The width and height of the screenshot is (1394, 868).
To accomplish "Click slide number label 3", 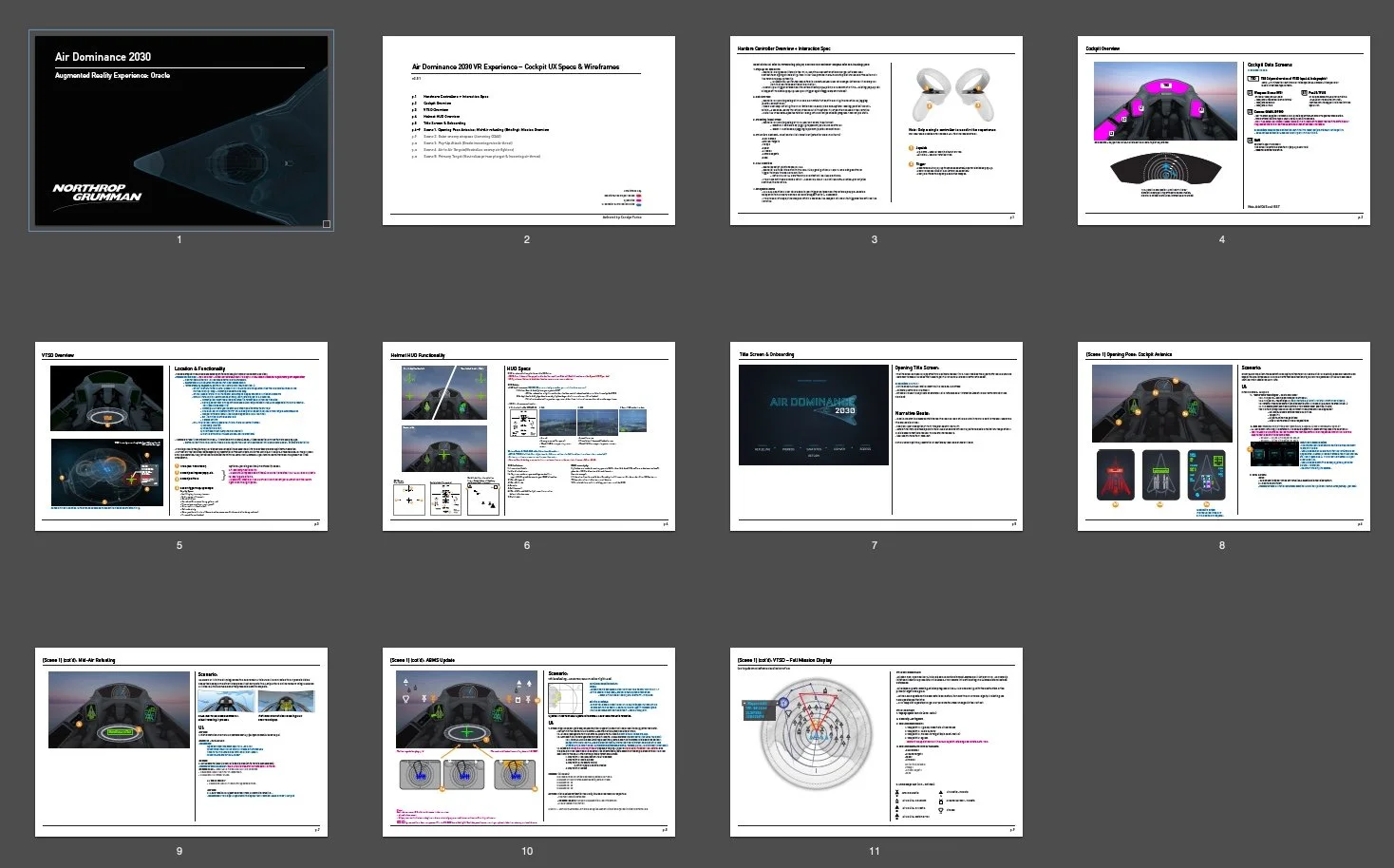I will click(875, 239).
